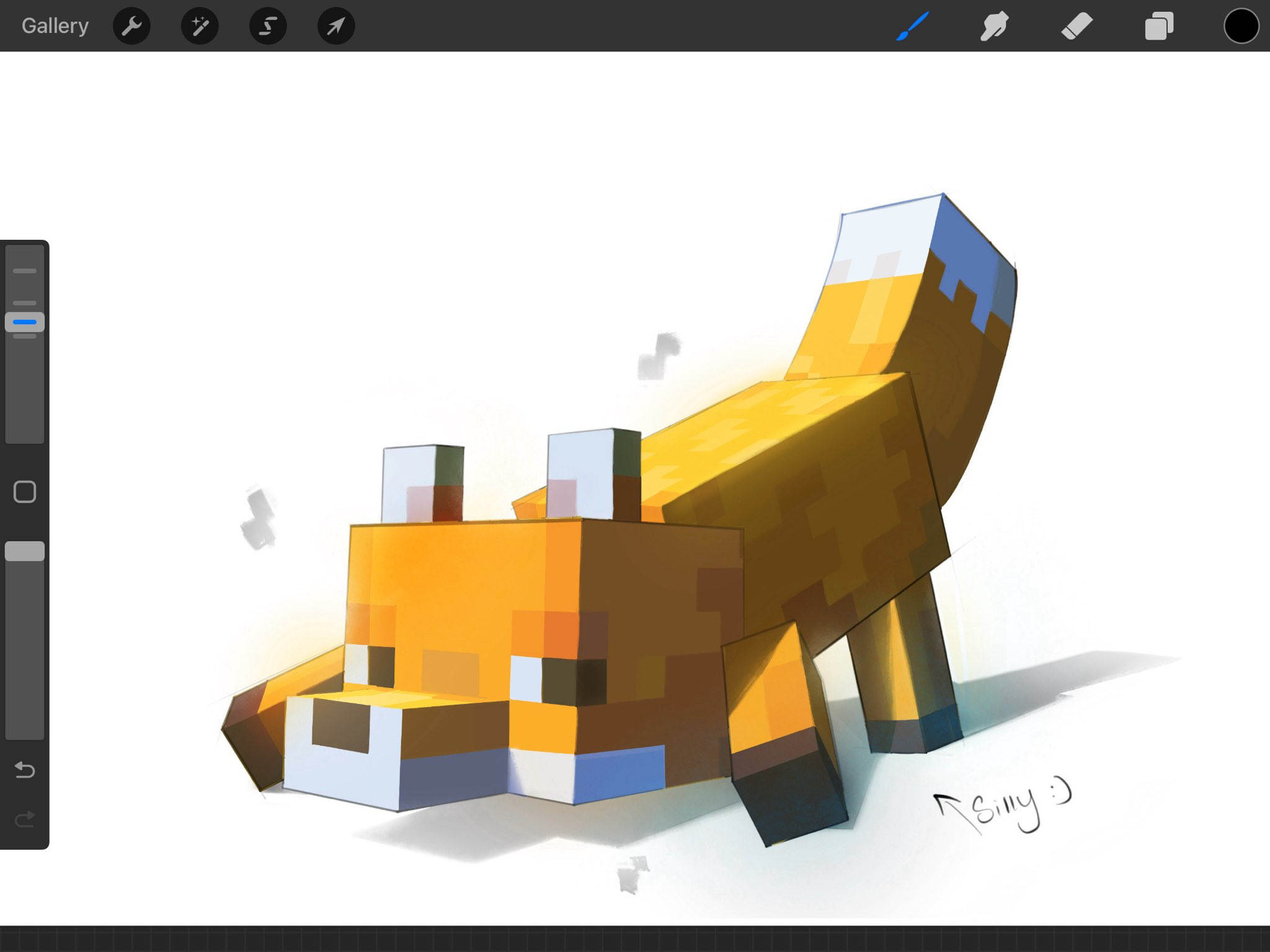Open the Actions wrench menu

(131, 26)
